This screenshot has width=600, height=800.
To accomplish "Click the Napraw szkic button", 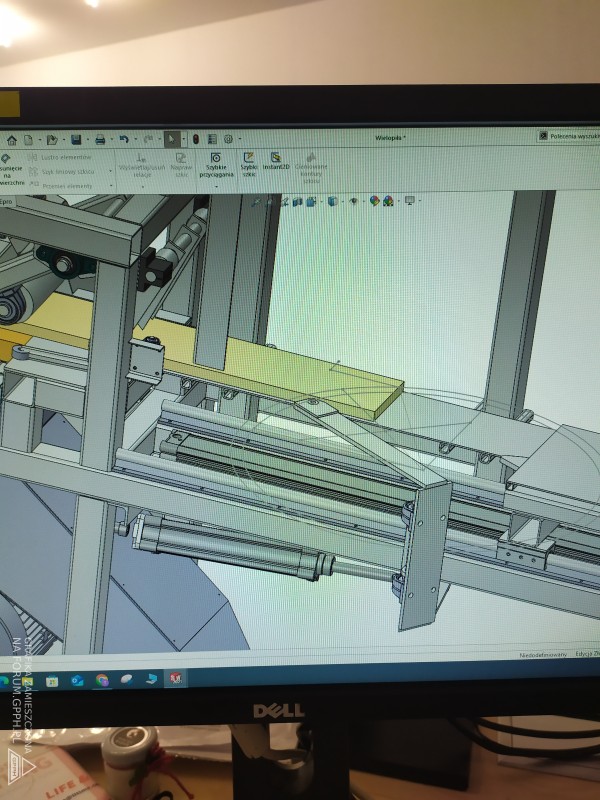I will (181, 163).
